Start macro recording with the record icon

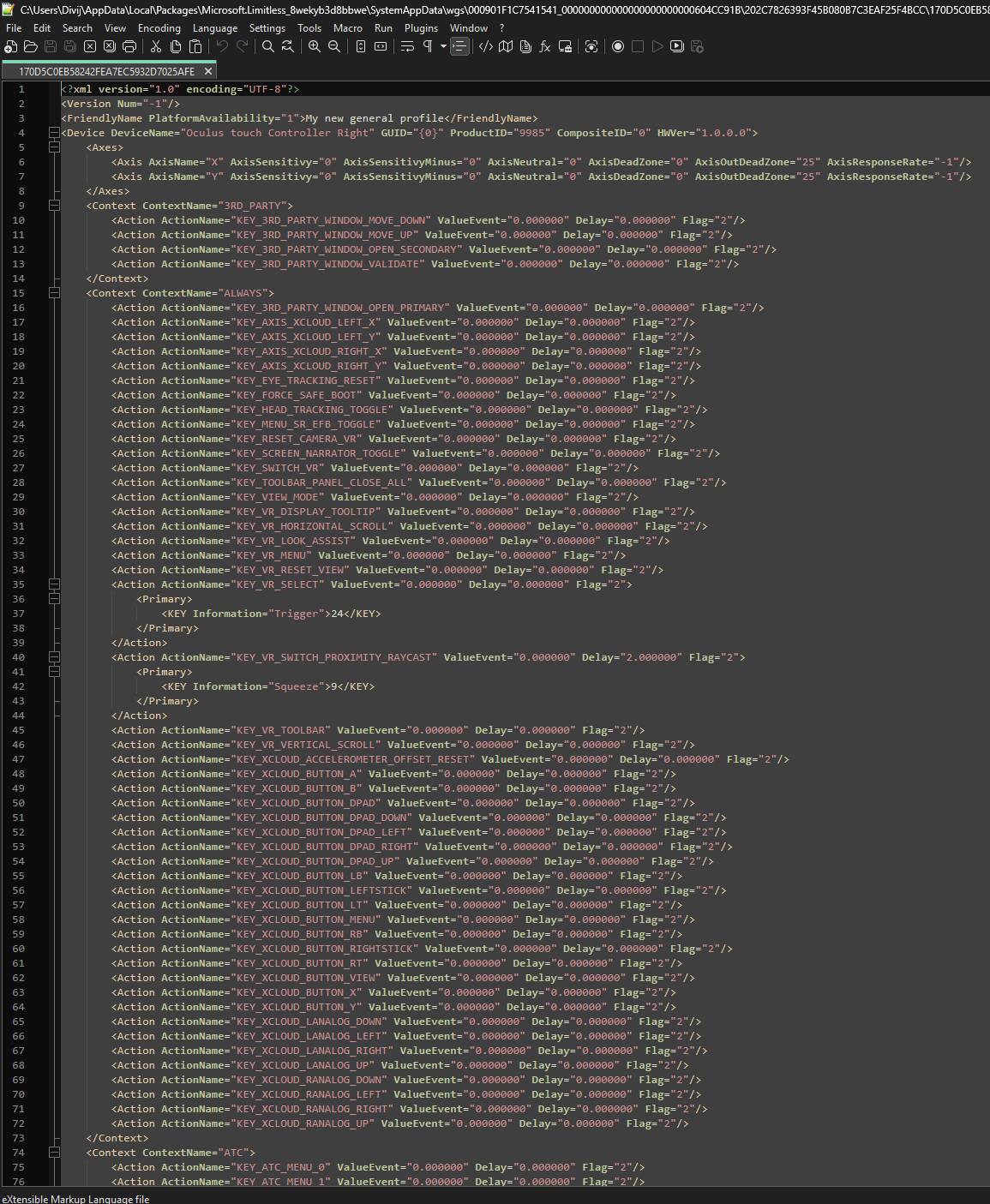click(x=617, y=46)
